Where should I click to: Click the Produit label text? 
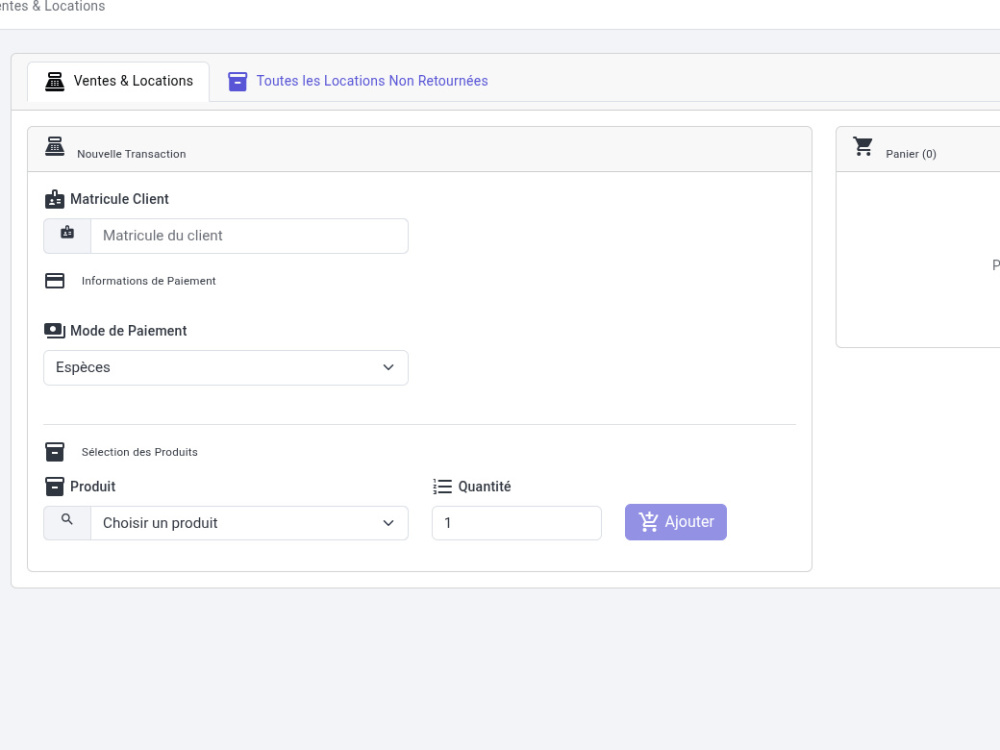92,487
